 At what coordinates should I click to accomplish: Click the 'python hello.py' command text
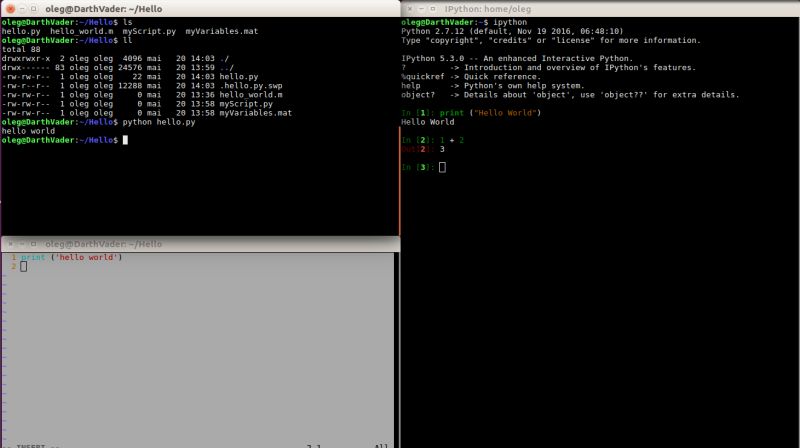click(x=159, y=122)
